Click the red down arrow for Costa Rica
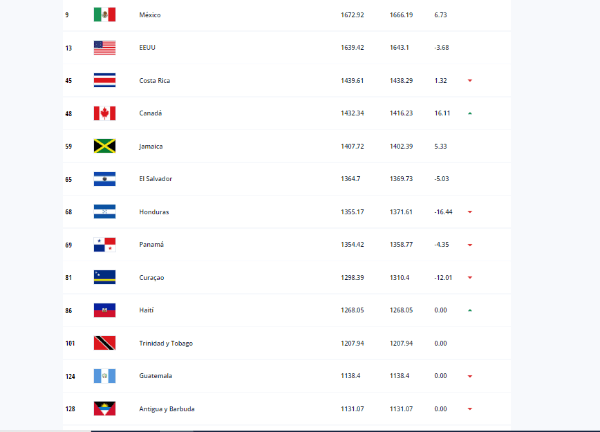600x432 pixels. (470, 81)
